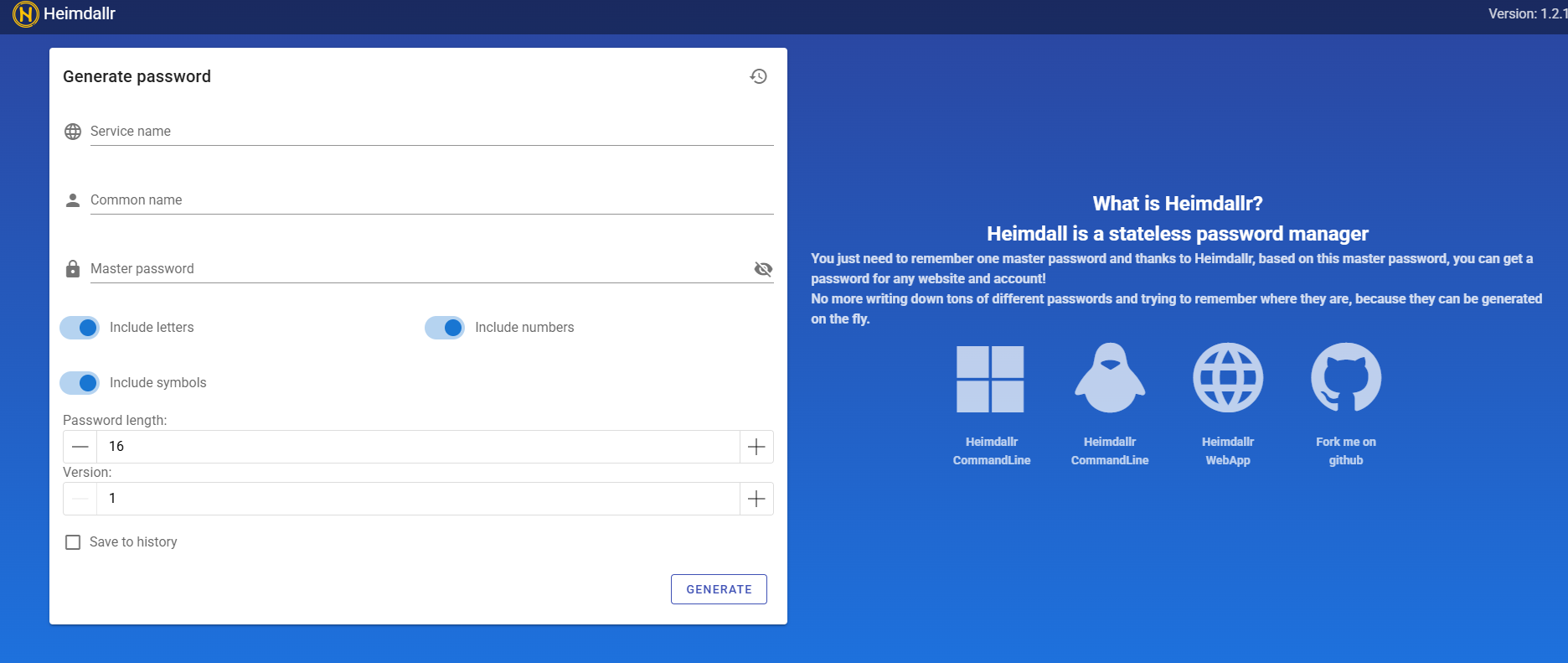Toggle the Include letters switch
Screen dimensions: 1568x663
(80, 328)
